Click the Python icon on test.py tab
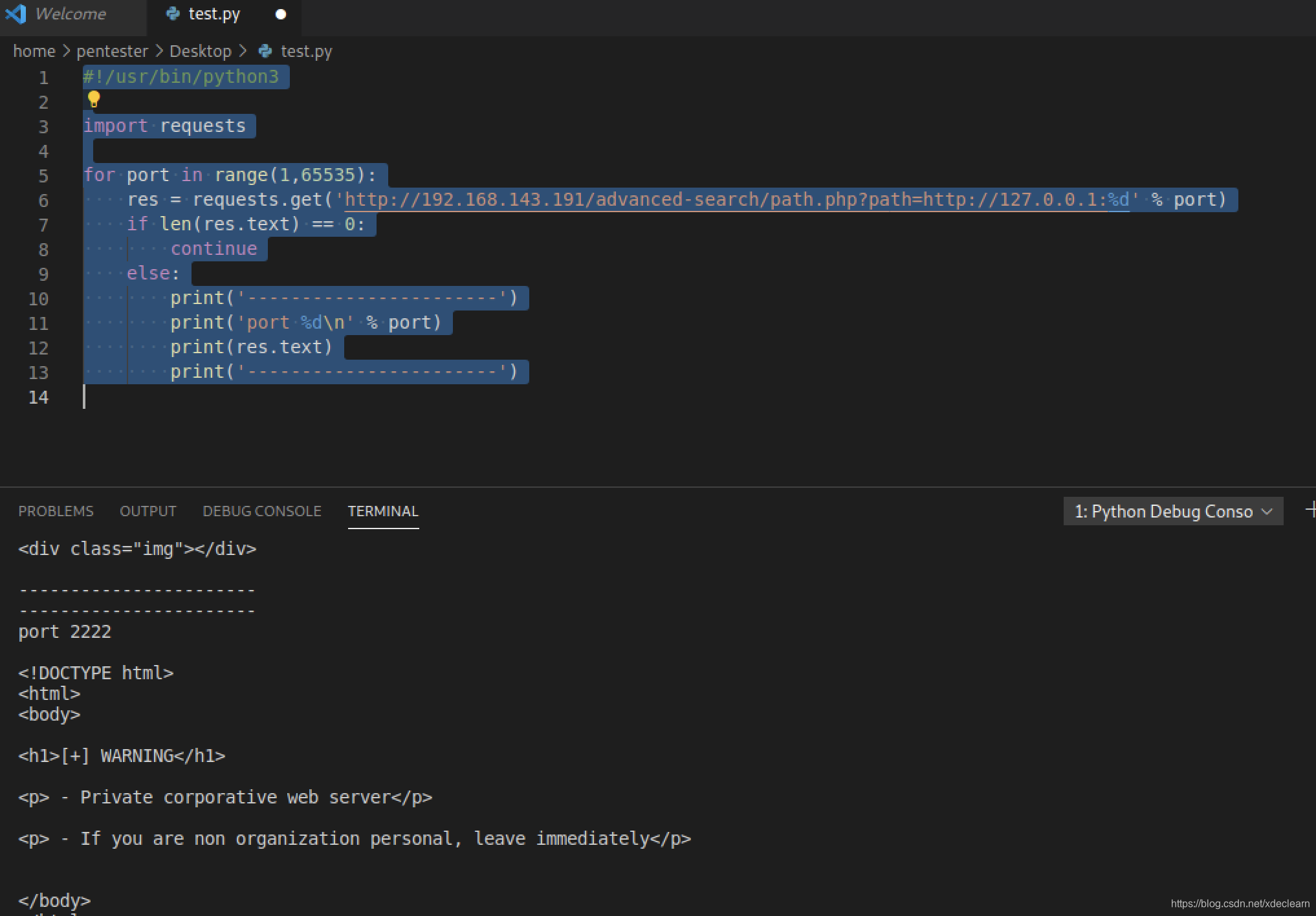 (173, 14)
